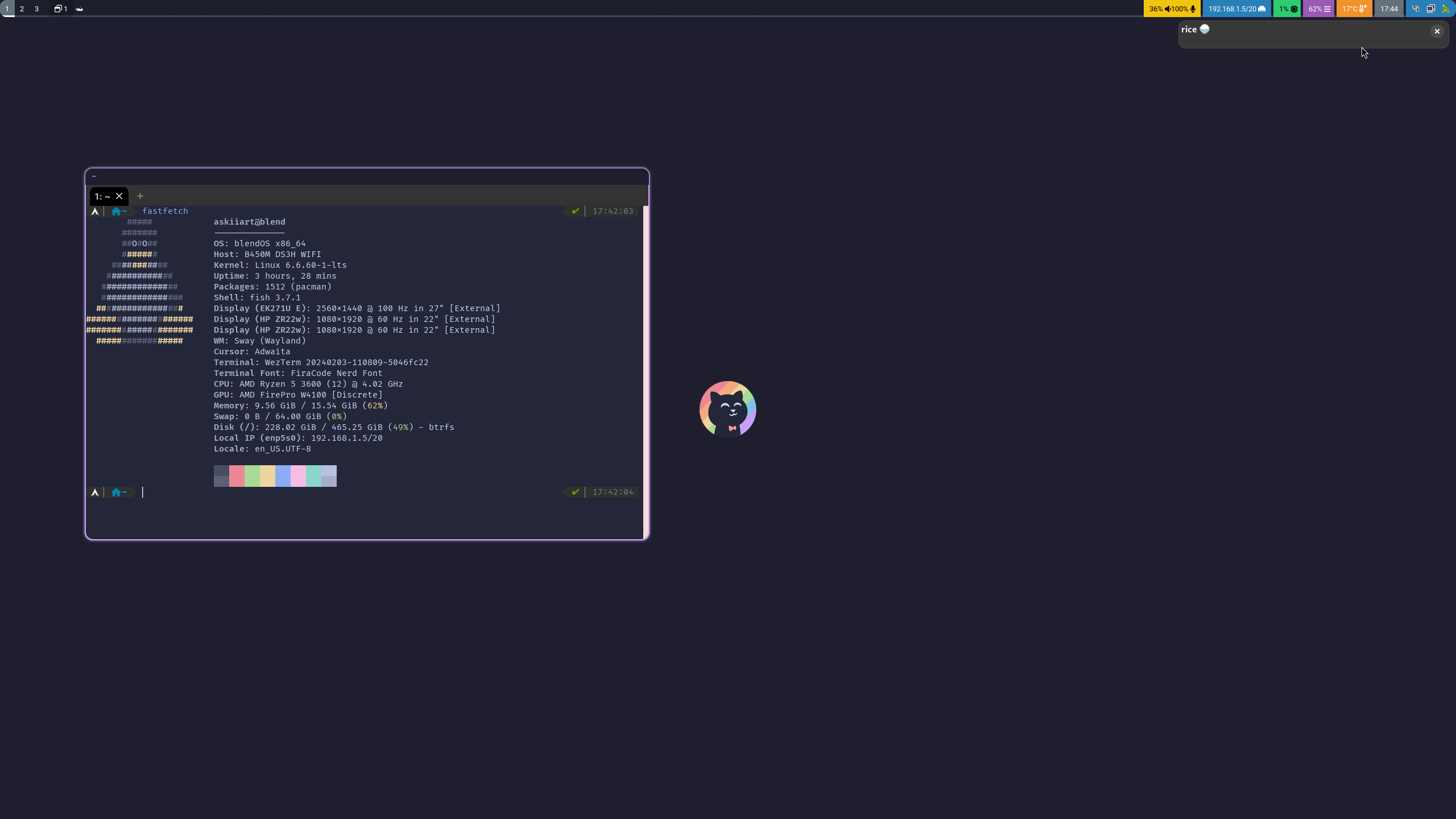Click the small scratchpad icon beside window count
The width and height of the screenshot is (1456, 819).
(x=80, y=9)
